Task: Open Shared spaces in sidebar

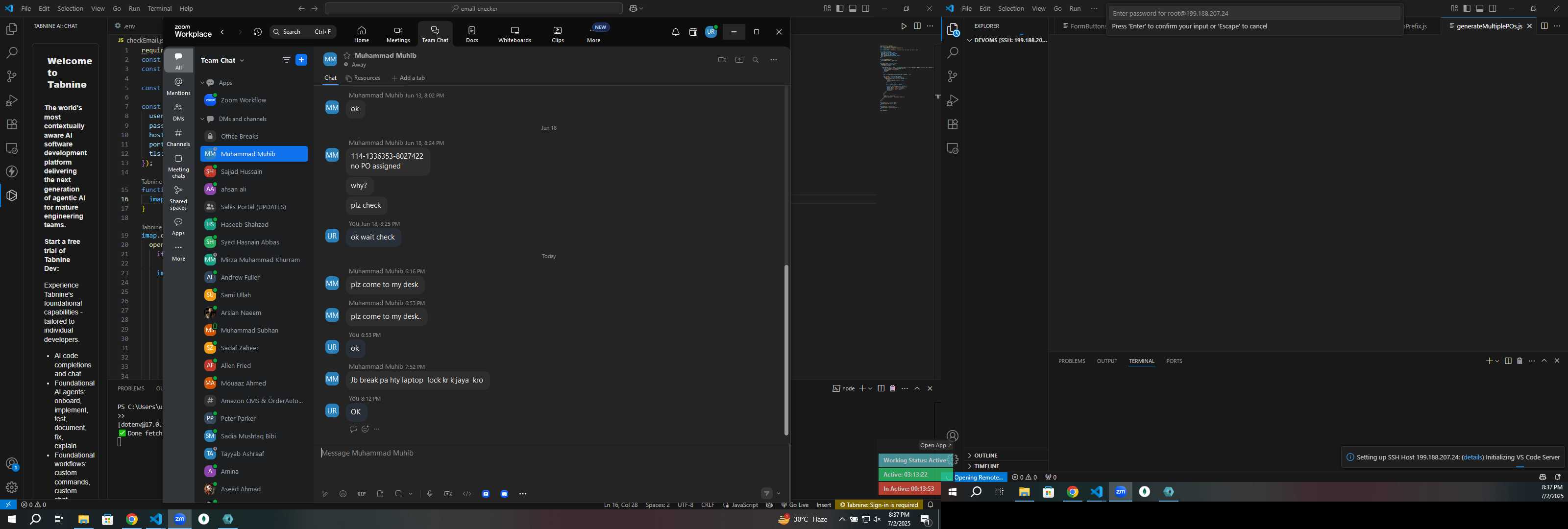Action: tap(178, 198)
